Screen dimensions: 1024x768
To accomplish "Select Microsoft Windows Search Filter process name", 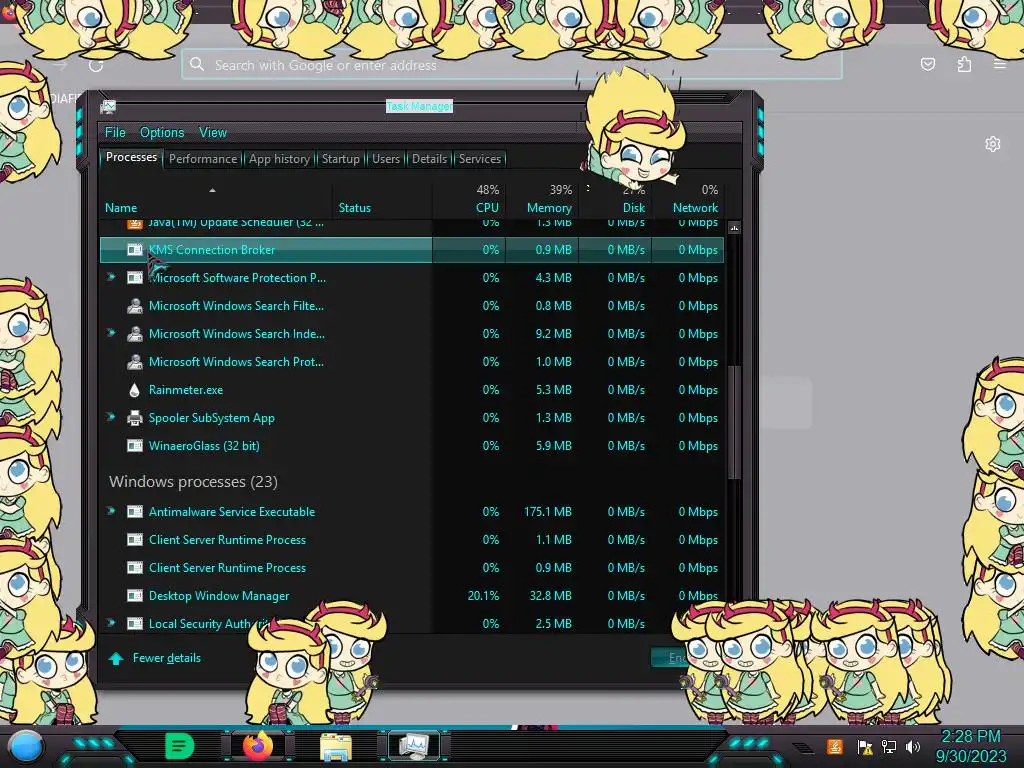I will [236, 306].
